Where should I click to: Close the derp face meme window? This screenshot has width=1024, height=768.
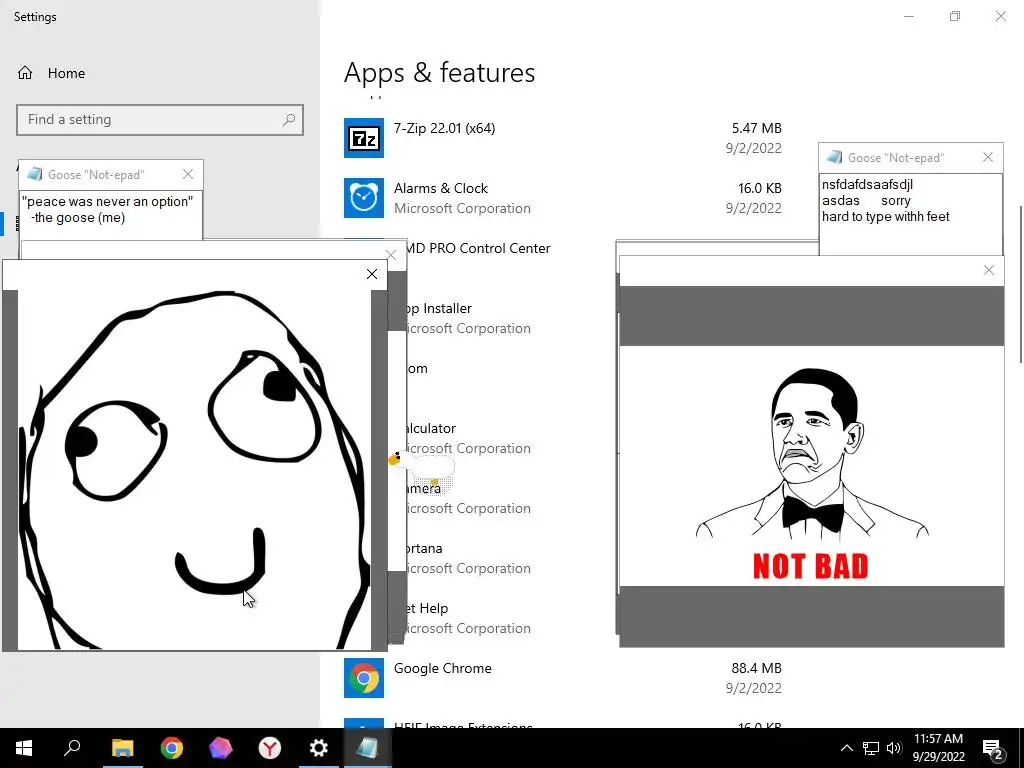point(372,274)
